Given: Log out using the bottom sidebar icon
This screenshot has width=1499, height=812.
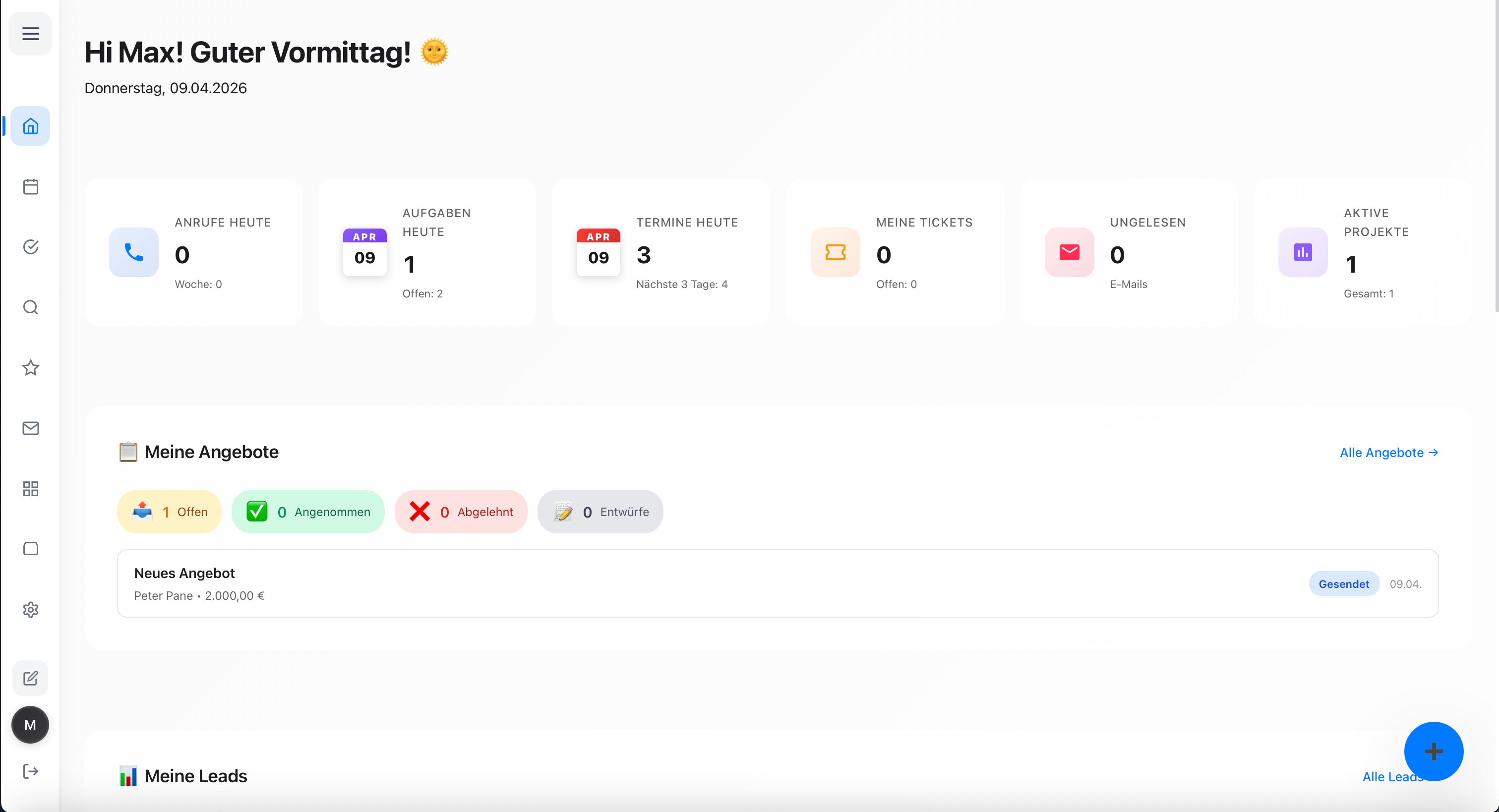Looking at the screenshot, I should point(30,771).
